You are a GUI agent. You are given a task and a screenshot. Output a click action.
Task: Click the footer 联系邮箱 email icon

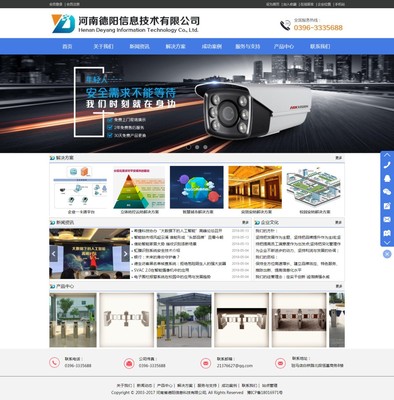[x=206, y=363]
